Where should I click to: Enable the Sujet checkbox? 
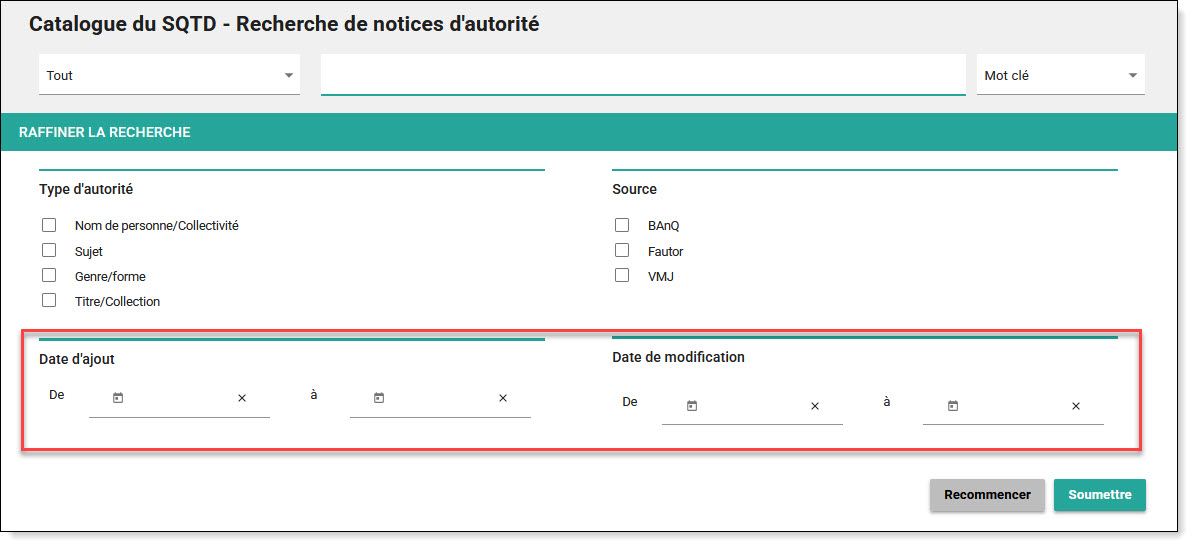[x=49, y=251]
